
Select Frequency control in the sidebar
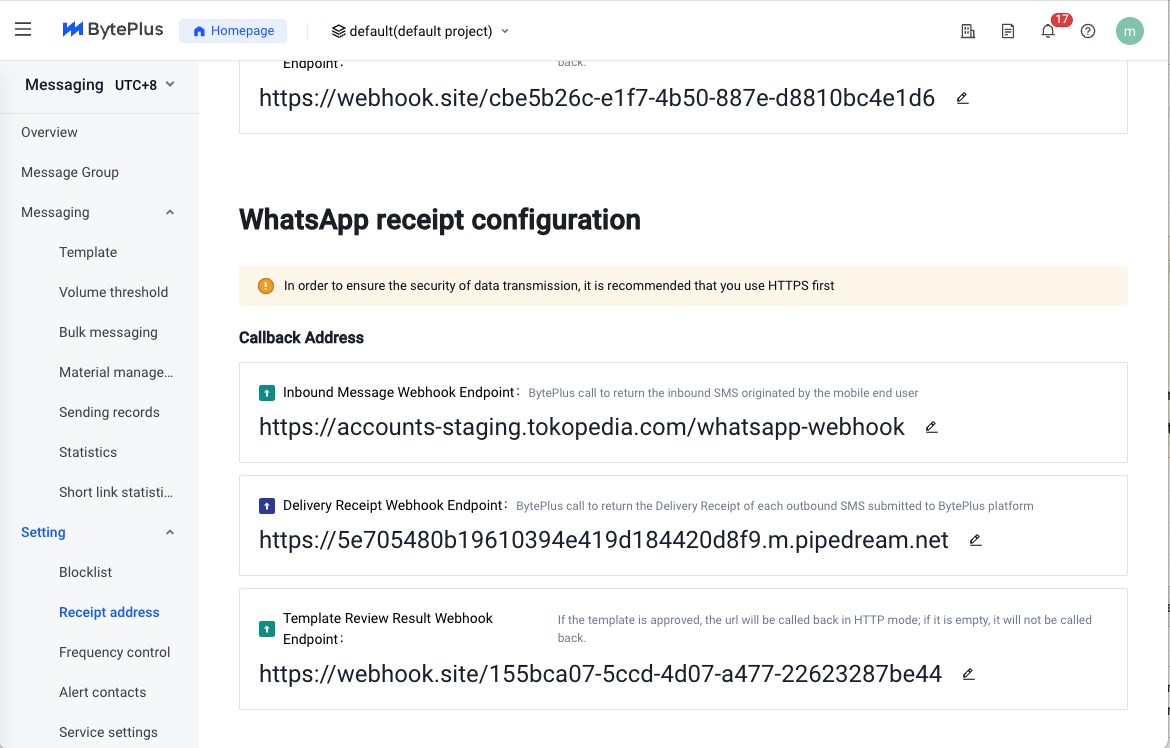114,652
